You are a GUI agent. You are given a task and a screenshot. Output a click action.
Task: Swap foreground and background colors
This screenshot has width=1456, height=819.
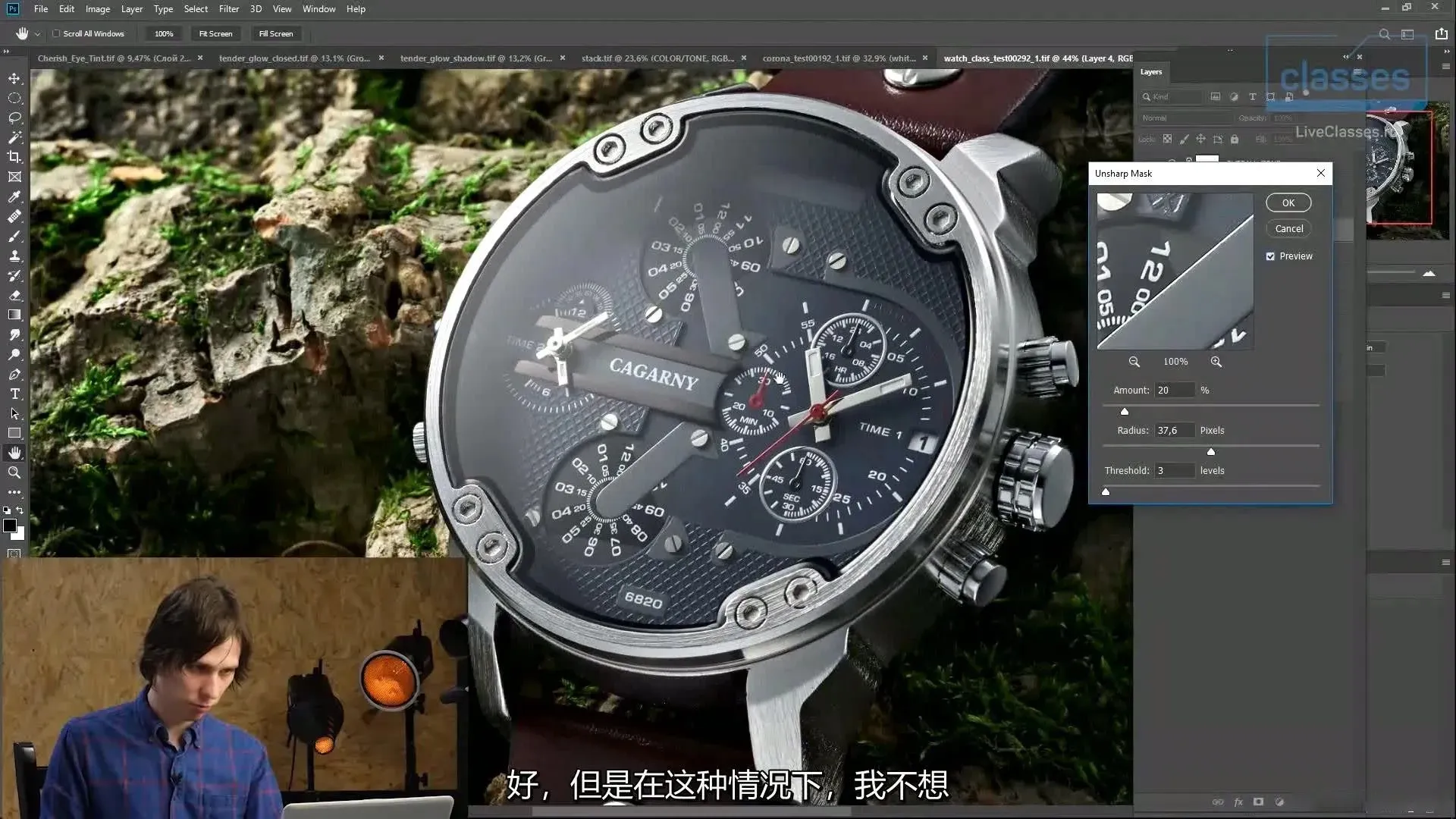click(20, 510)
